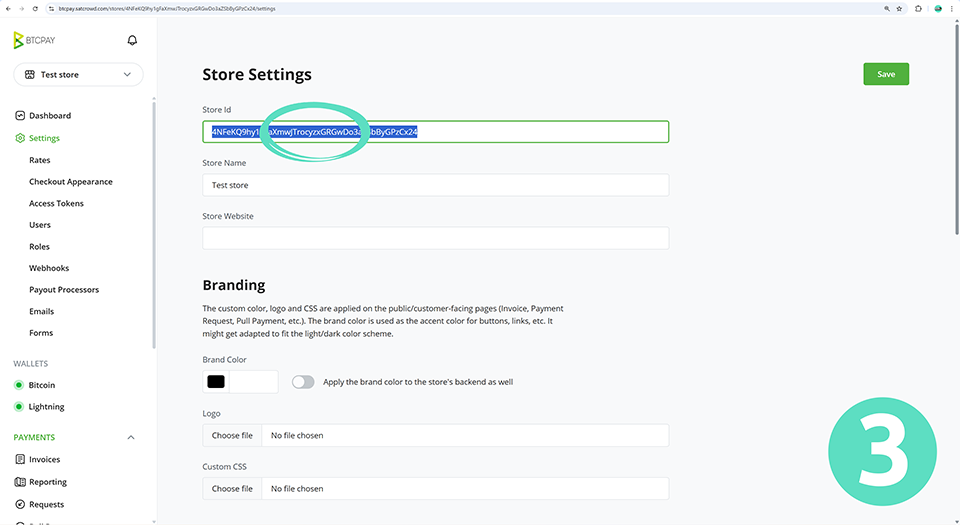960x525 pixels.
Task: Click the Store Website input field
Action: [x=435, y=238]
